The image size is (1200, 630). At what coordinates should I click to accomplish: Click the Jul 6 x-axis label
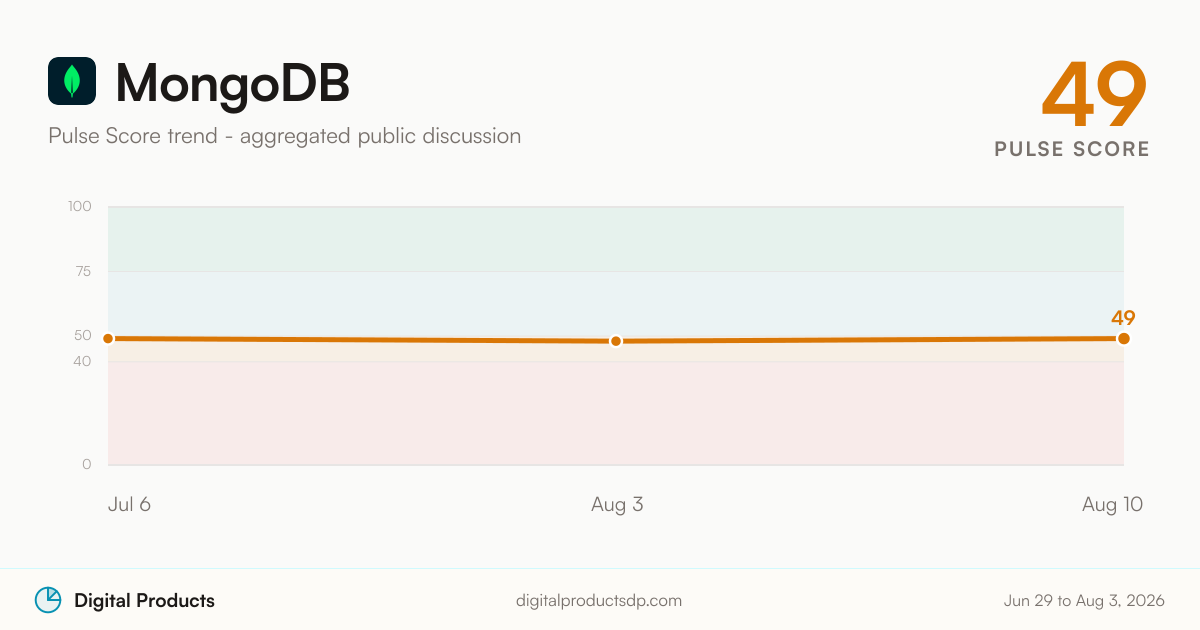[129, 505]
